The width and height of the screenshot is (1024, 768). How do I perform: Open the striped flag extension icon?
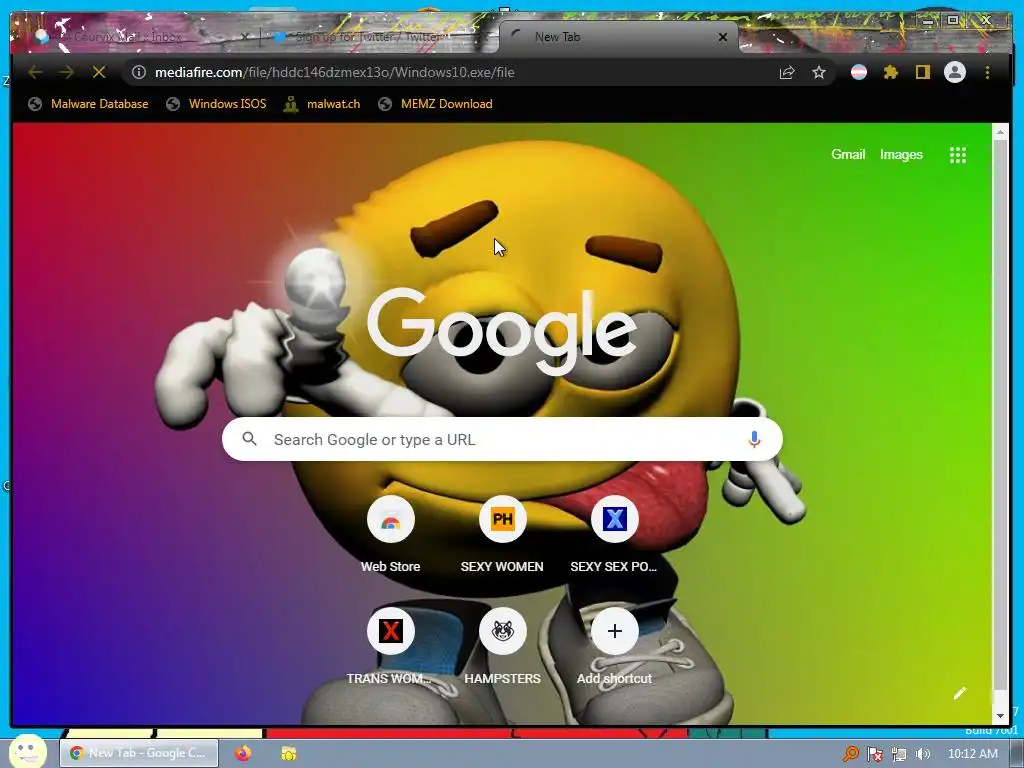click(x=859, y=72)
